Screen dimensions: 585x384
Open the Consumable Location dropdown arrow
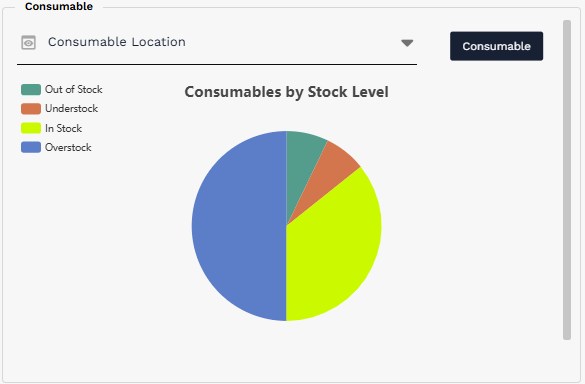tap(407, 43)
